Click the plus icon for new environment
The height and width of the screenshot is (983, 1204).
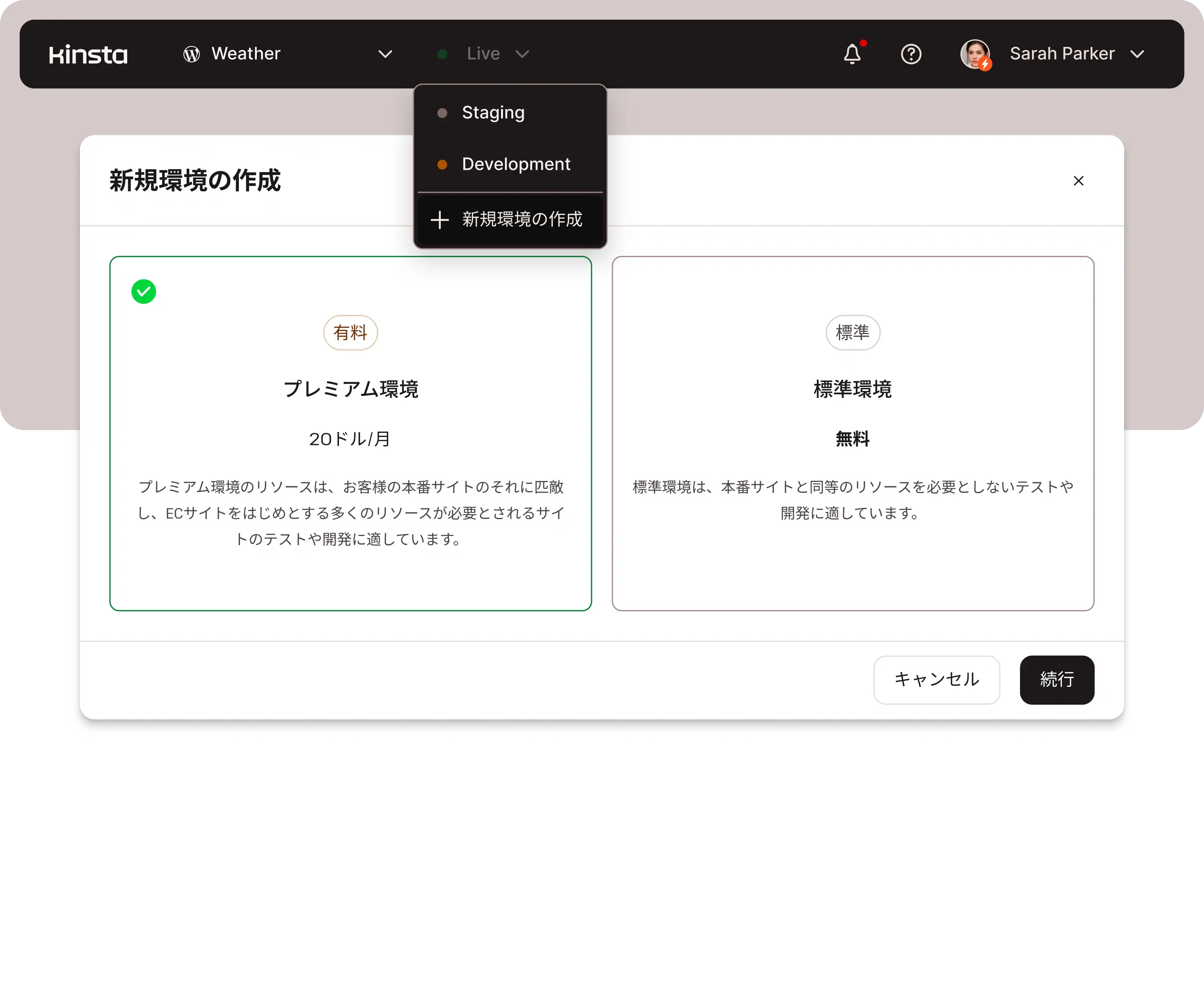click(440, 220)
